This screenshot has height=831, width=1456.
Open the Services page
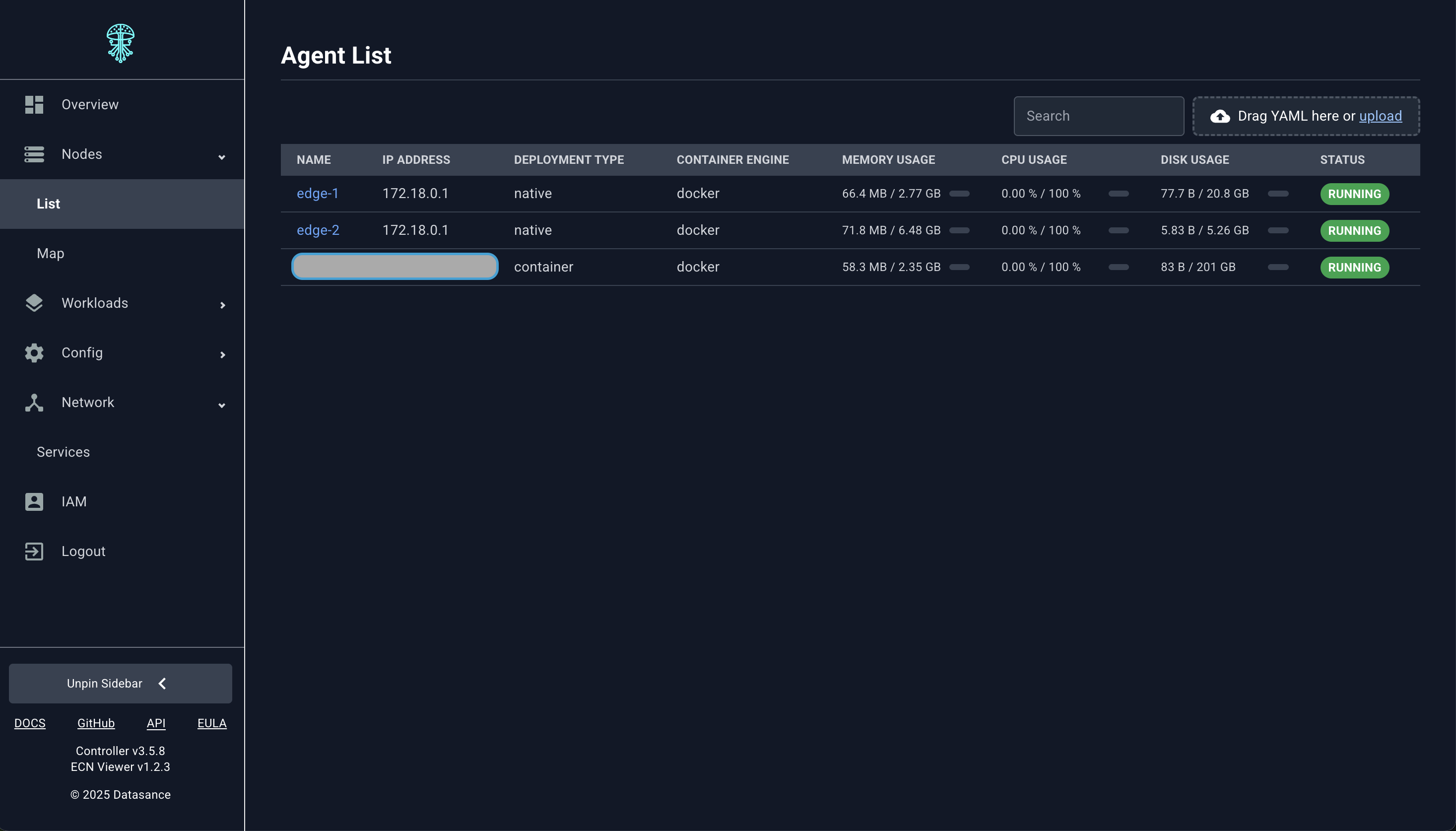coord(63,451)
